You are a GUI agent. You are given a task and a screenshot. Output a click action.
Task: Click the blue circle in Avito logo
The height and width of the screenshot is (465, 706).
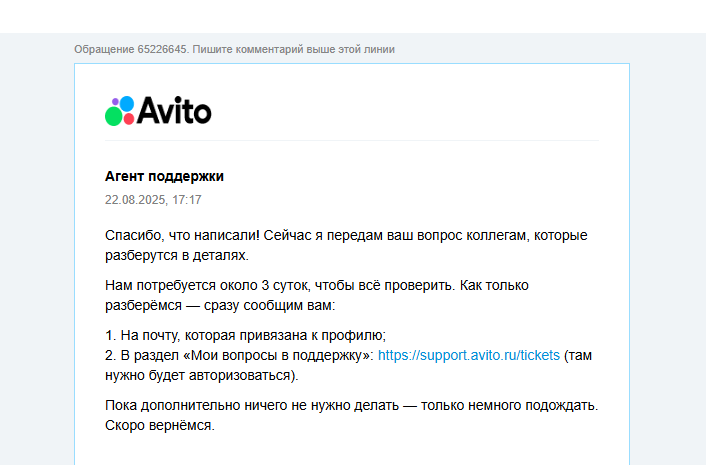[x=125, y=104]
